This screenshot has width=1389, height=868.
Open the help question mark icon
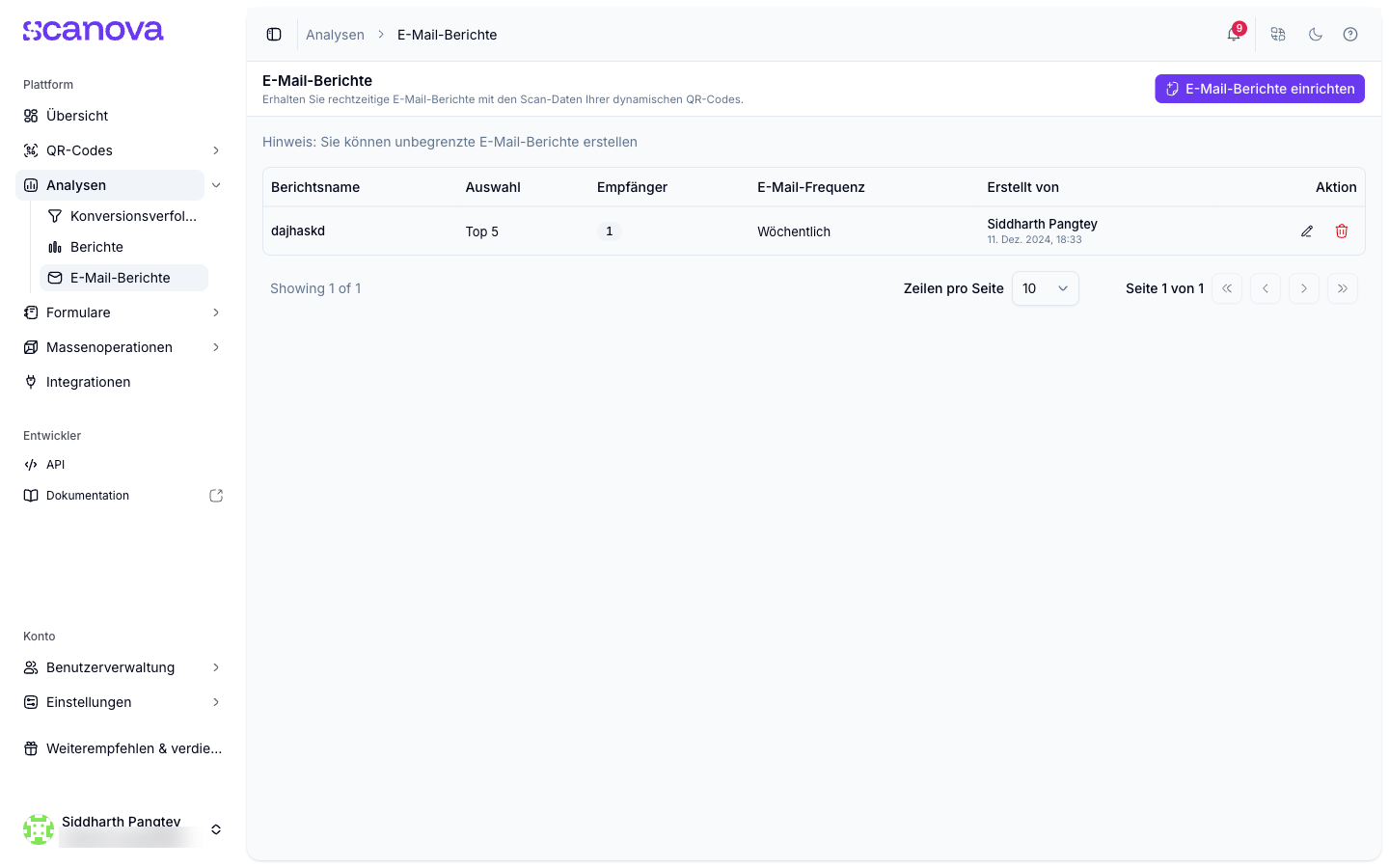point(1350,35)
